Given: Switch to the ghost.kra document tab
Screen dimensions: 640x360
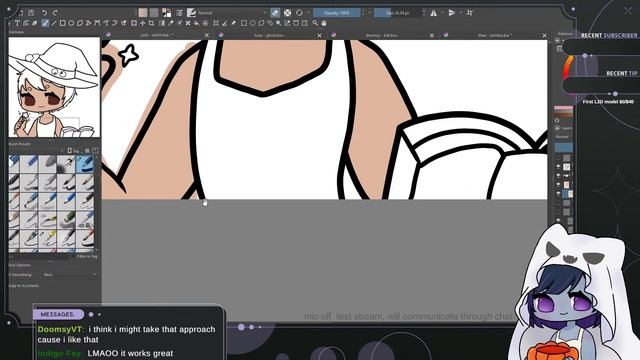Looking at the screenshot, I should pyautogui.click(x=269, y=36).
